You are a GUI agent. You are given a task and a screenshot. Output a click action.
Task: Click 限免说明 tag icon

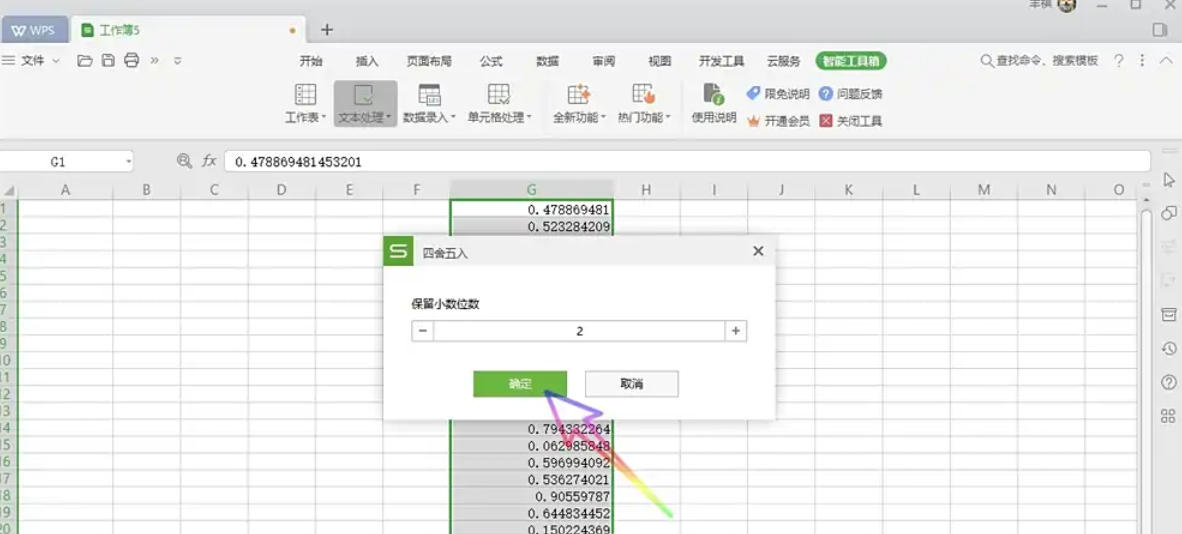(x=753, y=94)
